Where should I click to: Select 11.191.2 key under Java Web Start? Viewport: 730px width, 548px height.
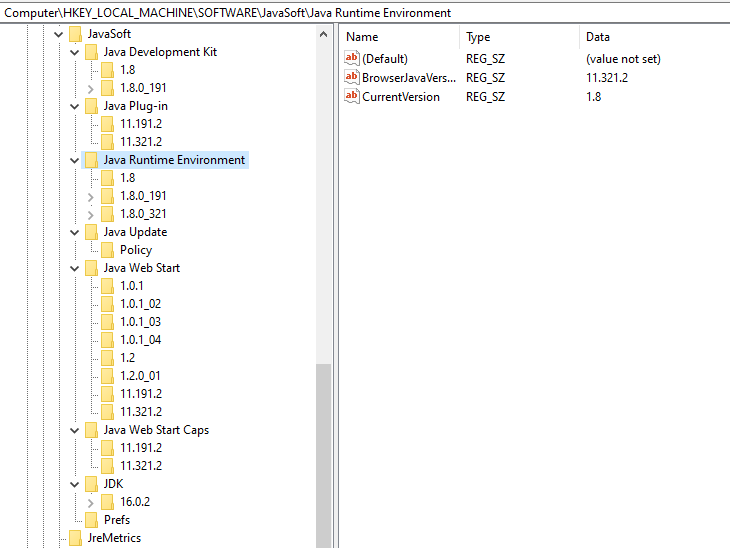141,394
